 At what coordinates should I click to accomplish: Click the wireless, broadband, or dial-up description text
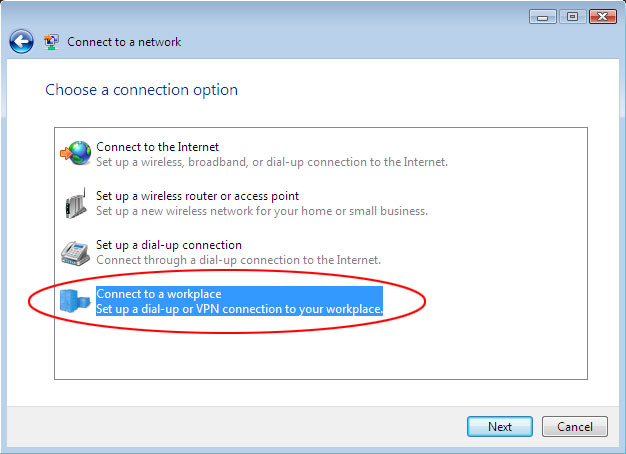point(272,162)
